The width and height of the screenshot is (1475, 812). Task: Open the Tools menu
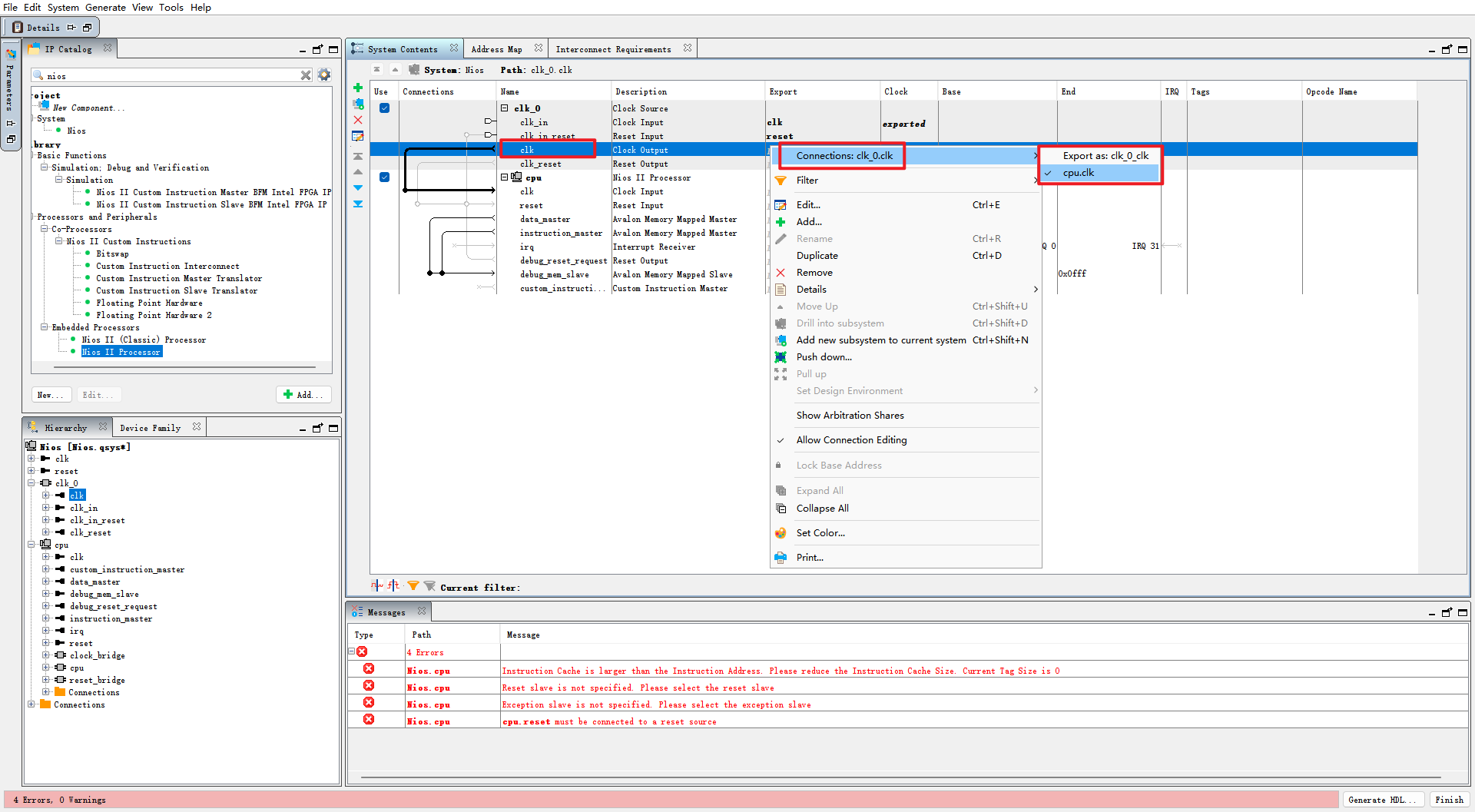pyautogui.click(x=171, y=7)
